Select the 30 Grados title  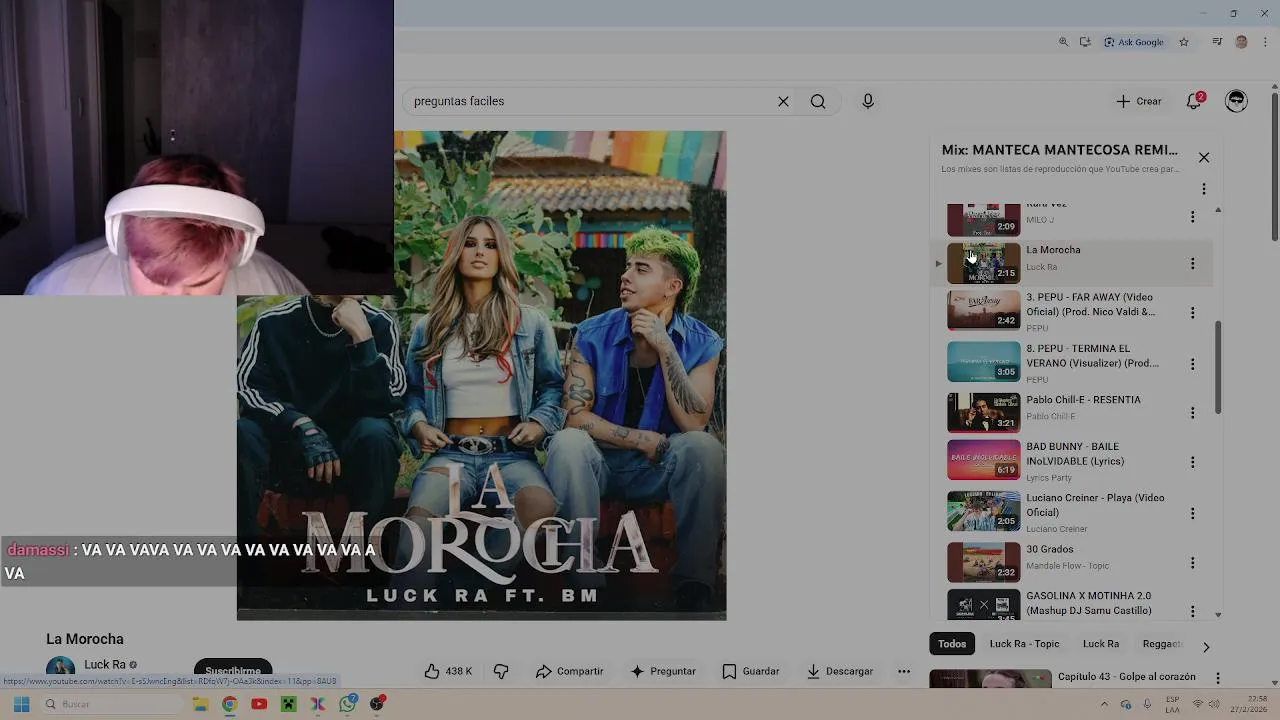coord(1049,549)
